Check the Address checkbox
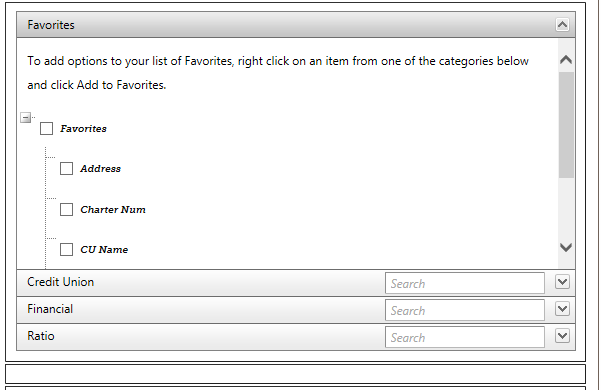601x390 pixels. (x=66, y=169)
